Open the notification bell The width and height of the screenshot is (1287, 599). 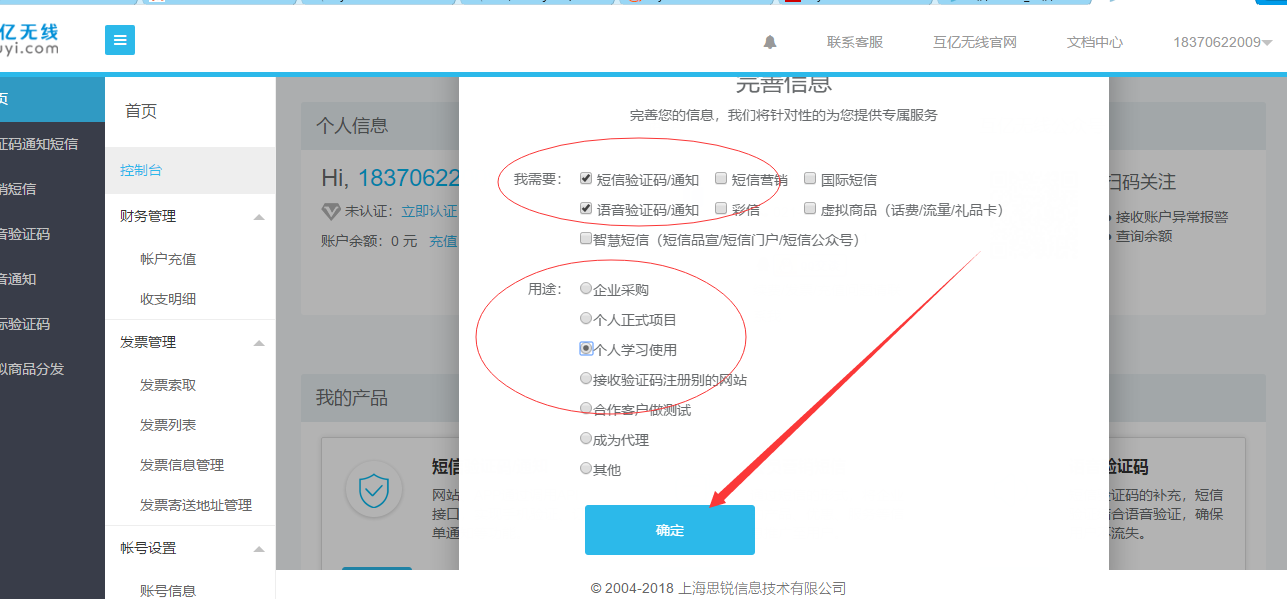[770, 42]
